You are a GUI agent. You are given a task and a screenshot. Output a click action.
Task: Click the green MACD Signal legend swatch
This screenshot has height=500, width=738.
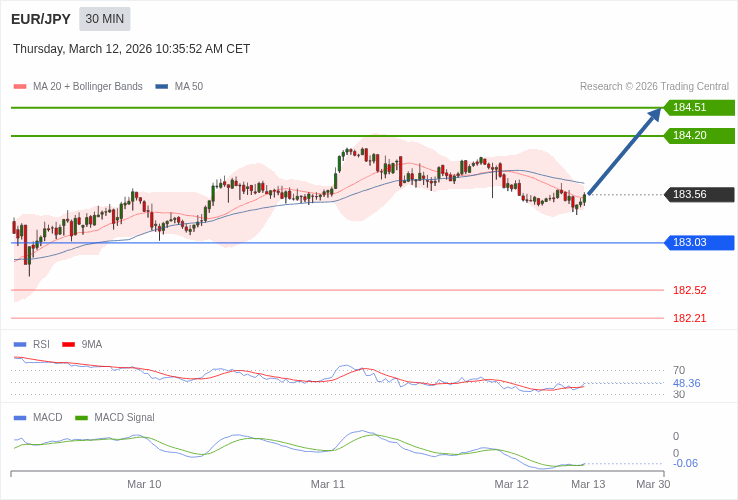tap(81, 418)
